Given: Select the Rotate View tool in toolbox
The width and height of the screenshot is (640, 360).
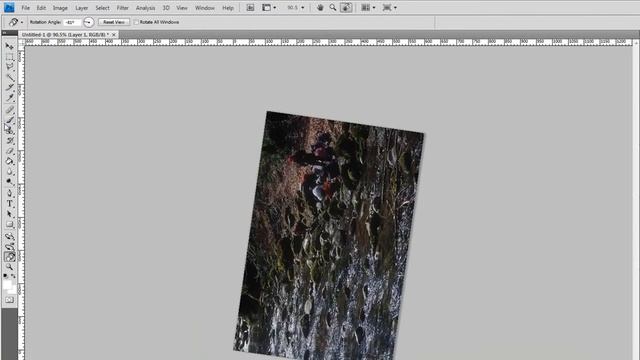Looking at the screenshot, I should pos(9,257).
